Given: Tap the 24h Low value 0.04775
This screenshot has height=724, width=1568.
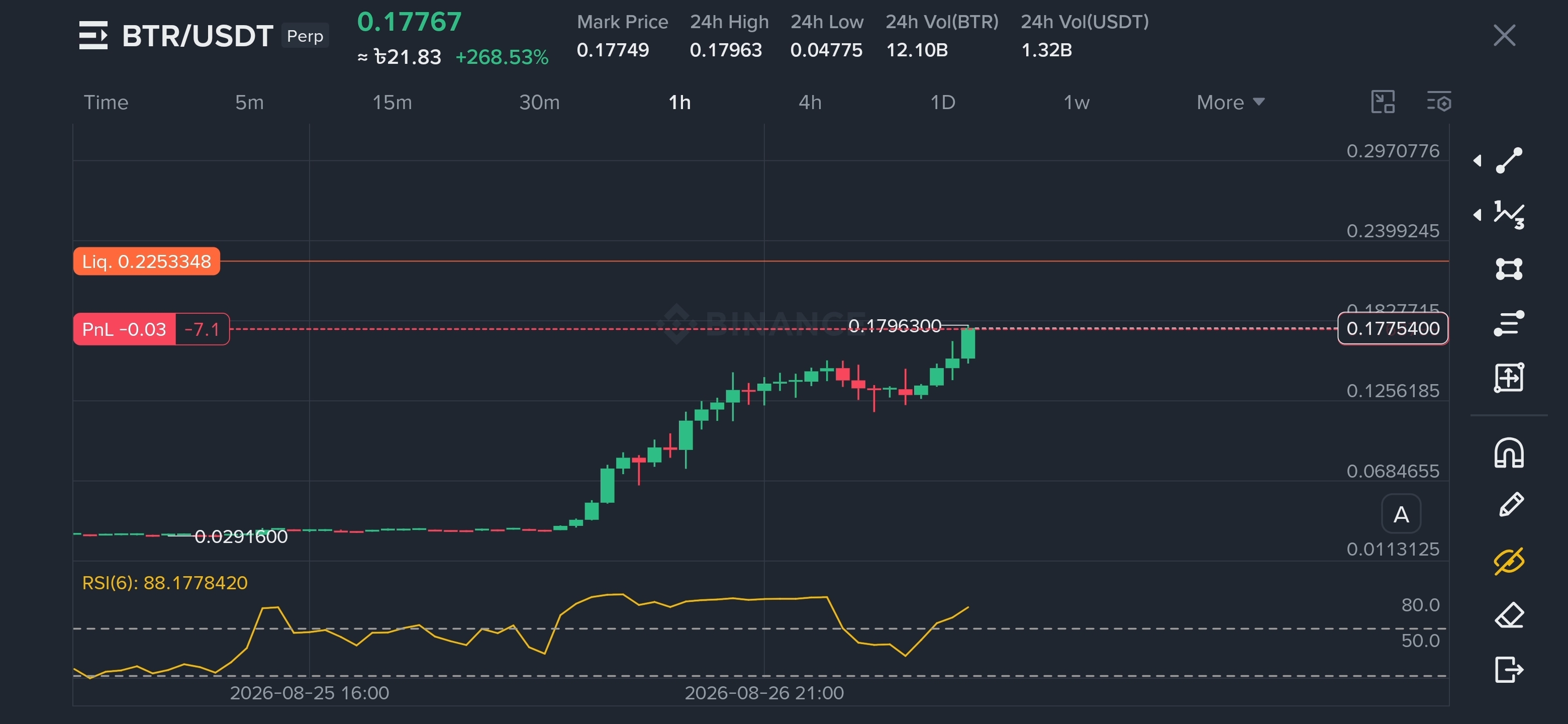Looking at the screenshot, I should click(826, 50).
